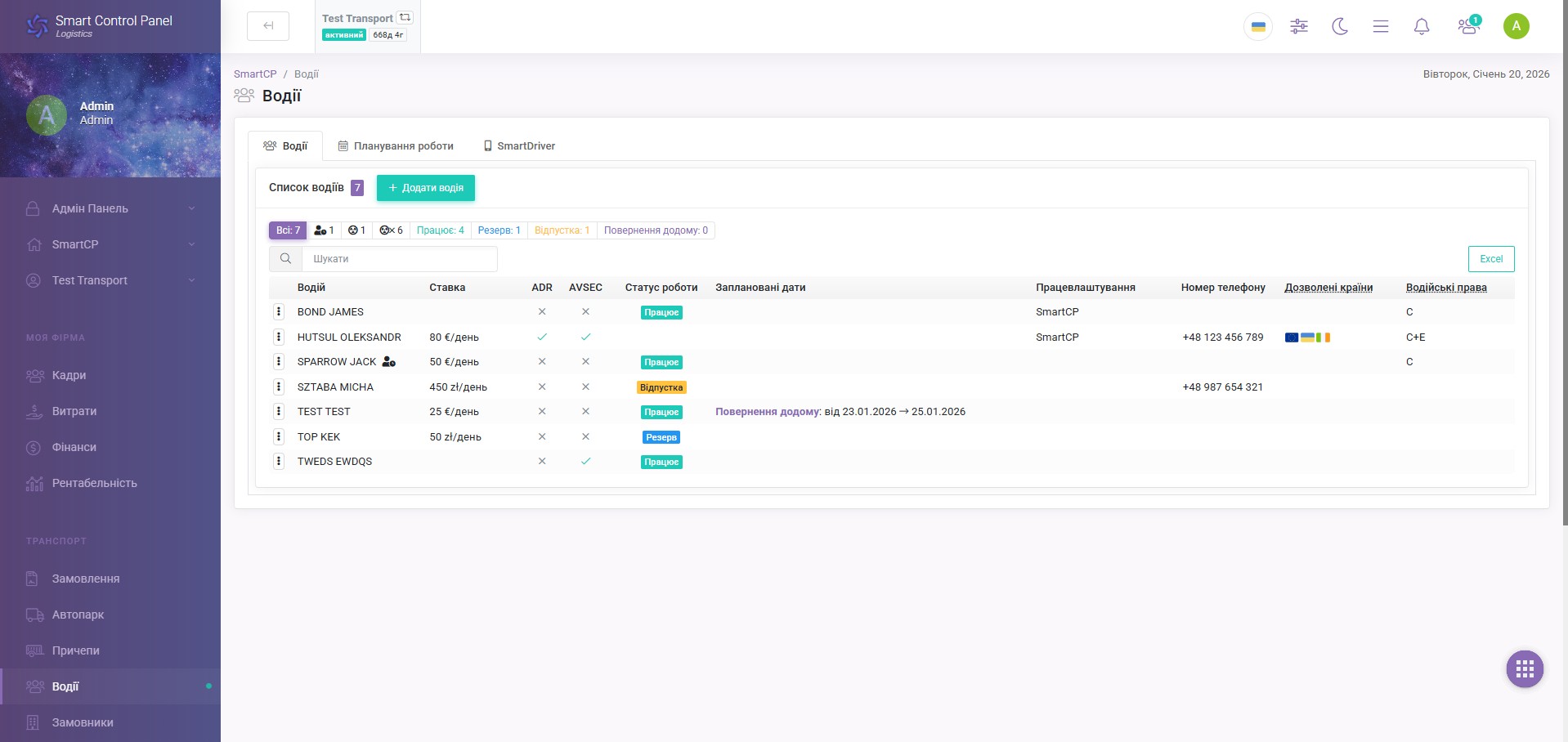1568x742 pixels.
Task: Filter drivers by Працює: 4
Action: 441,230
